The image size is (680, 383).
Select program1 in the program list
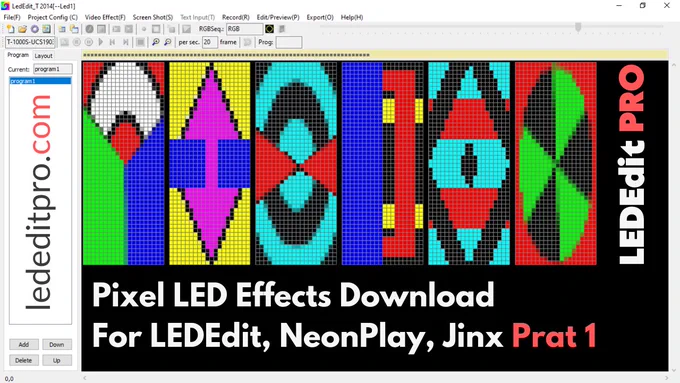pyautogui.click(x=40, y=81)
